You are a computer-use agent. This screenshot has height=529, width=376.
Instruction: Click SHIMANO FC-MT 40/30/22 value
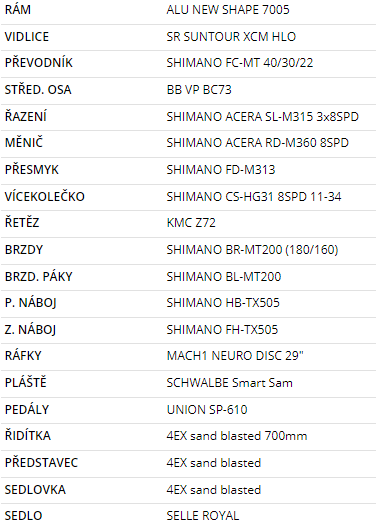click(x=240, y=63)
